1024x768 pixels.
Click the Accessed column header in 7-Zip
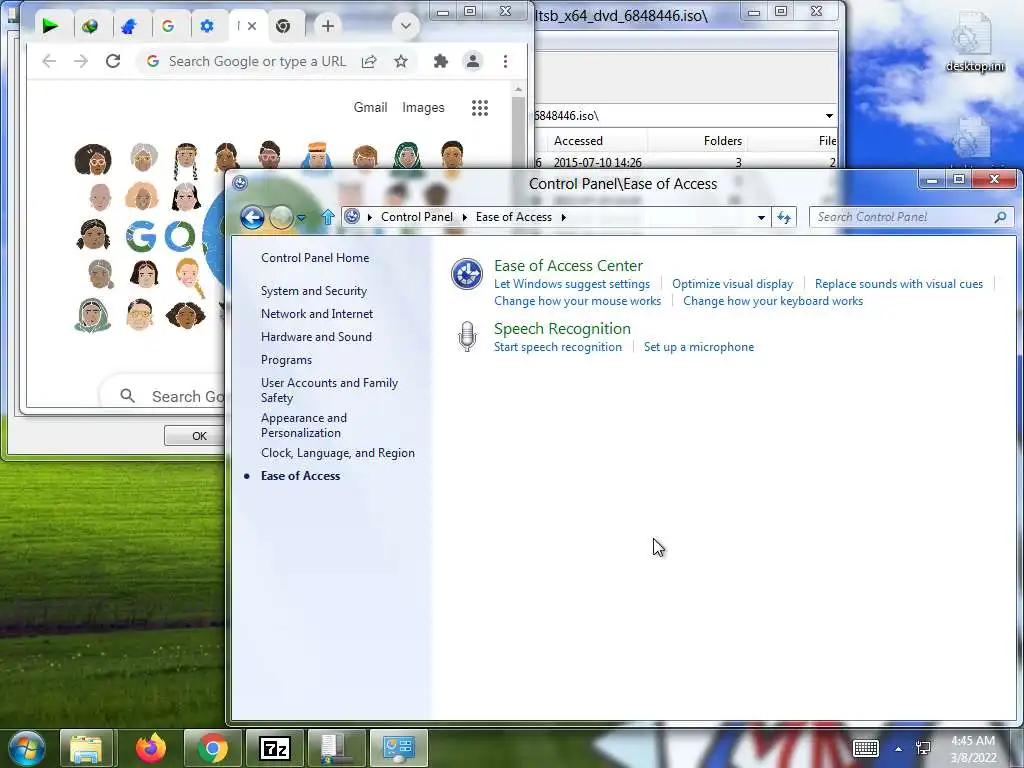578,140
